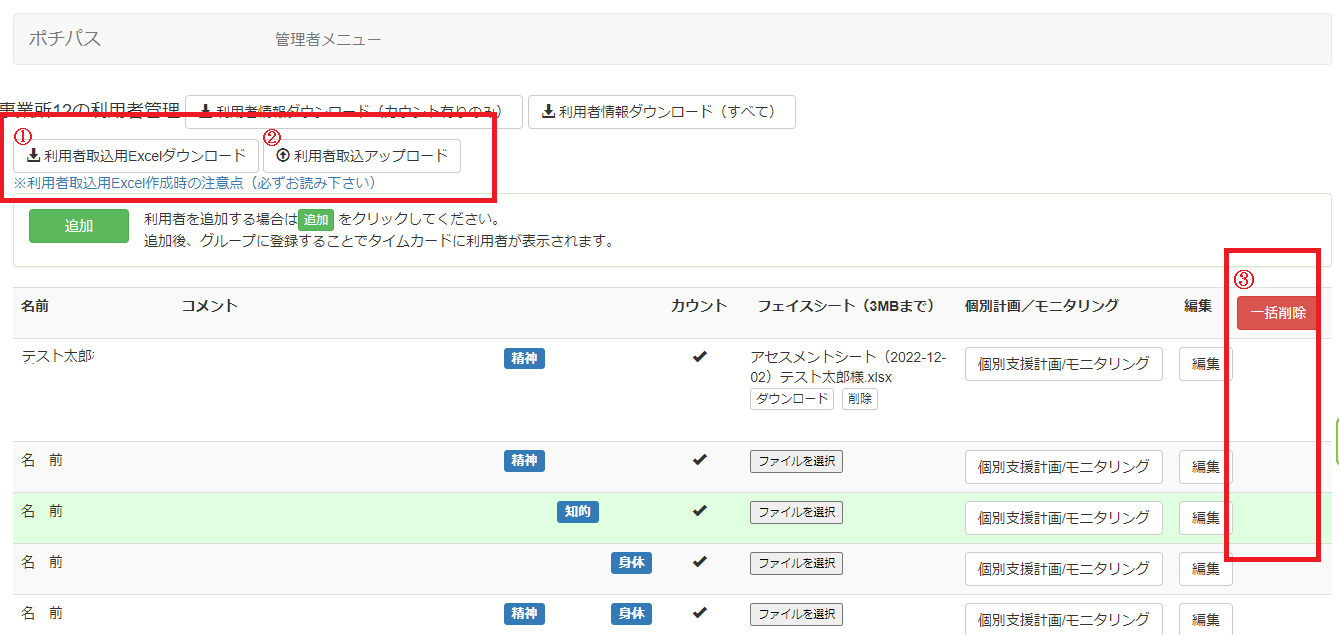Toggle the カウント checkmark for テスト太郎

[700, 358]
